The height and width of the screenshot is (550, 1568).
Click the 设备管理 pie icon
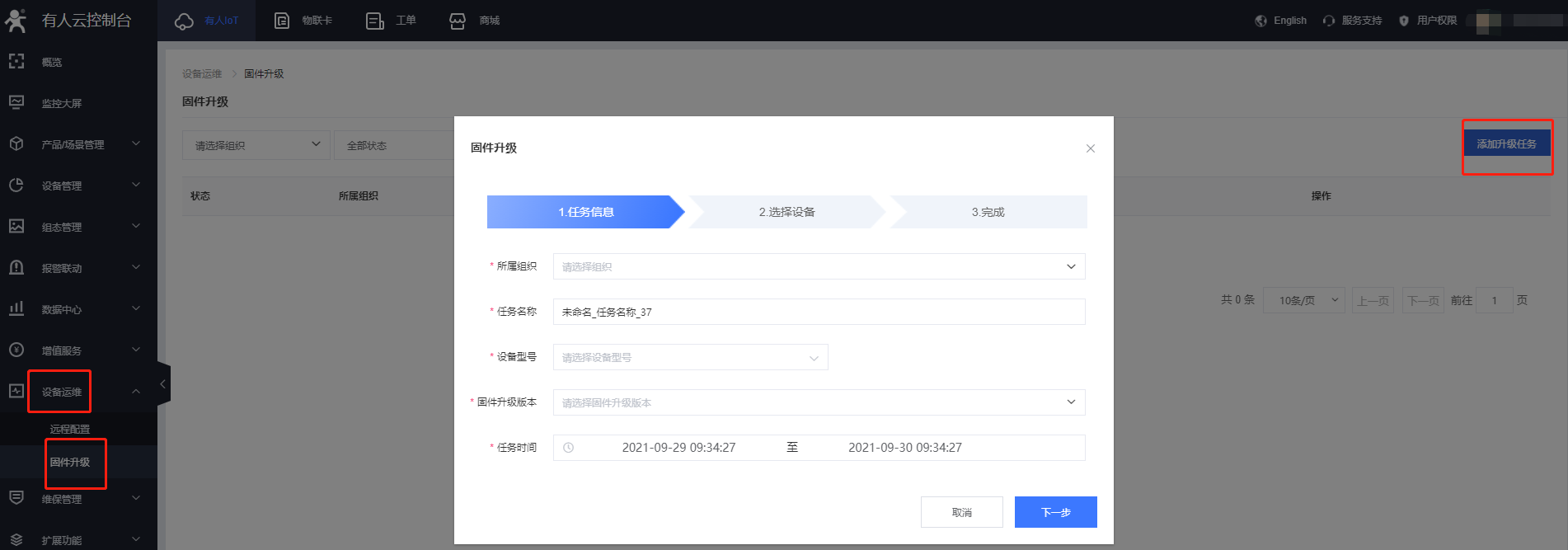[16, 185]
